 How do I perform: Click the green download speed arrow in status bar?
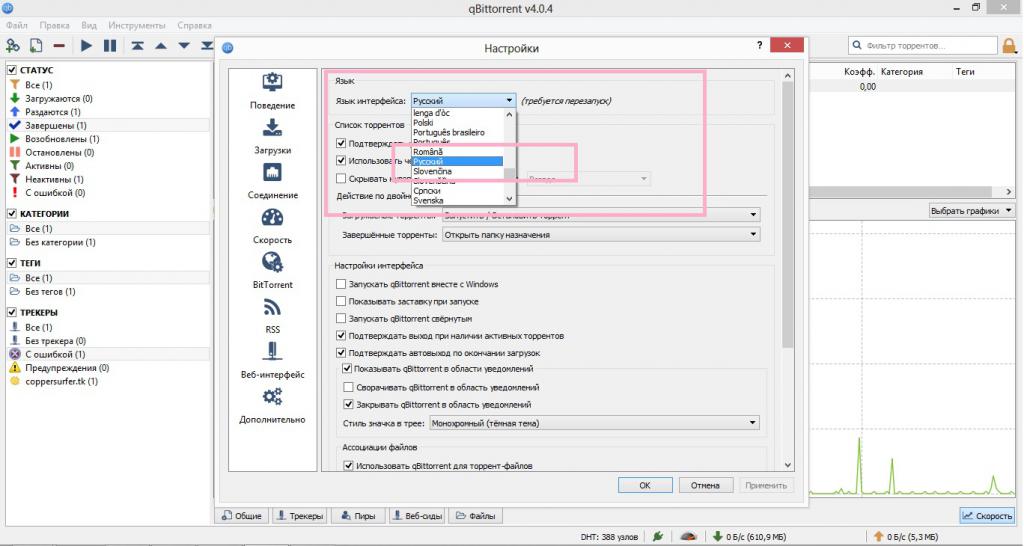tap(717, 537)
